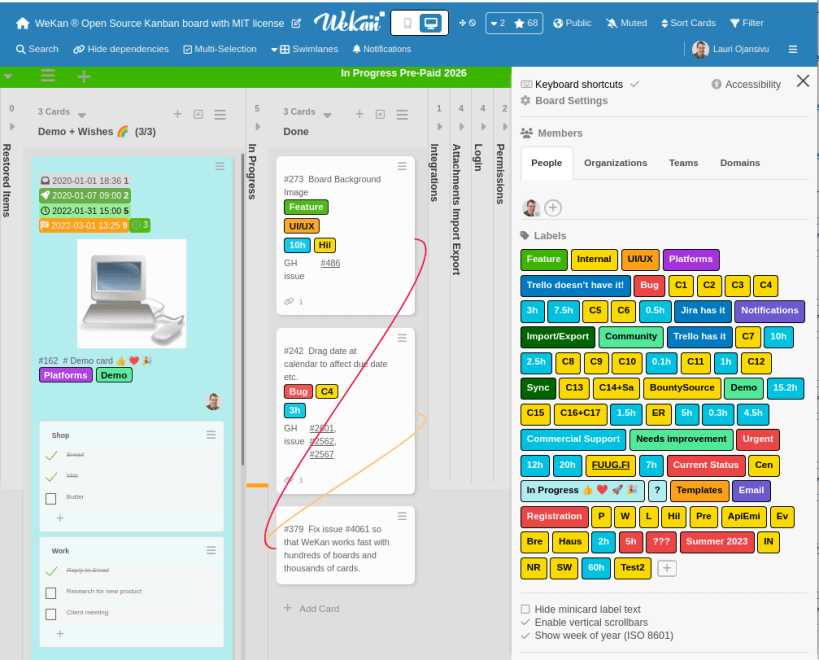
Task: Expand the Integrations collapsed list
Action: tap(439, 126)
